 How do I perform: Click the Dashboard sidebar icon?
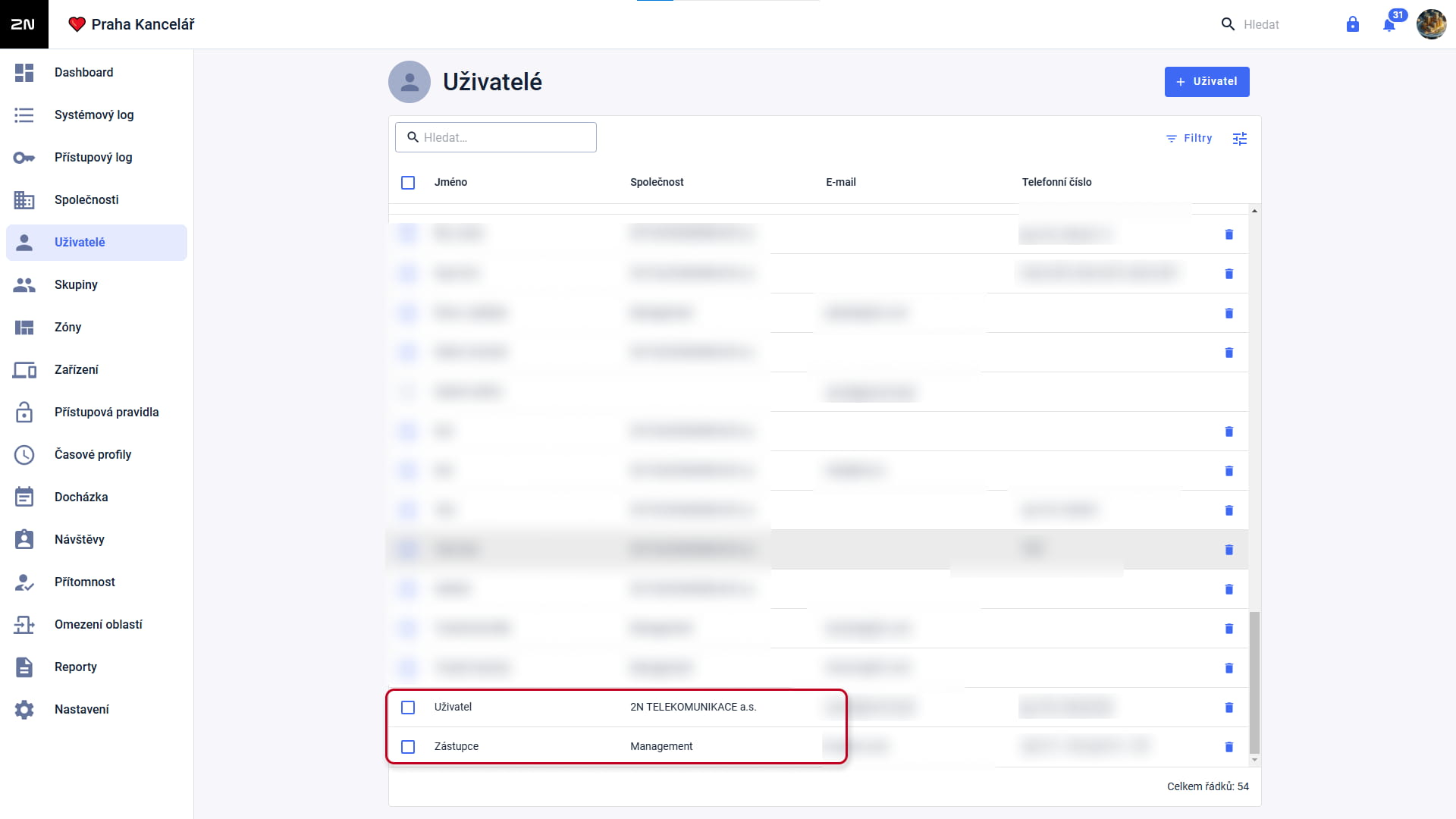pos(24,73)
